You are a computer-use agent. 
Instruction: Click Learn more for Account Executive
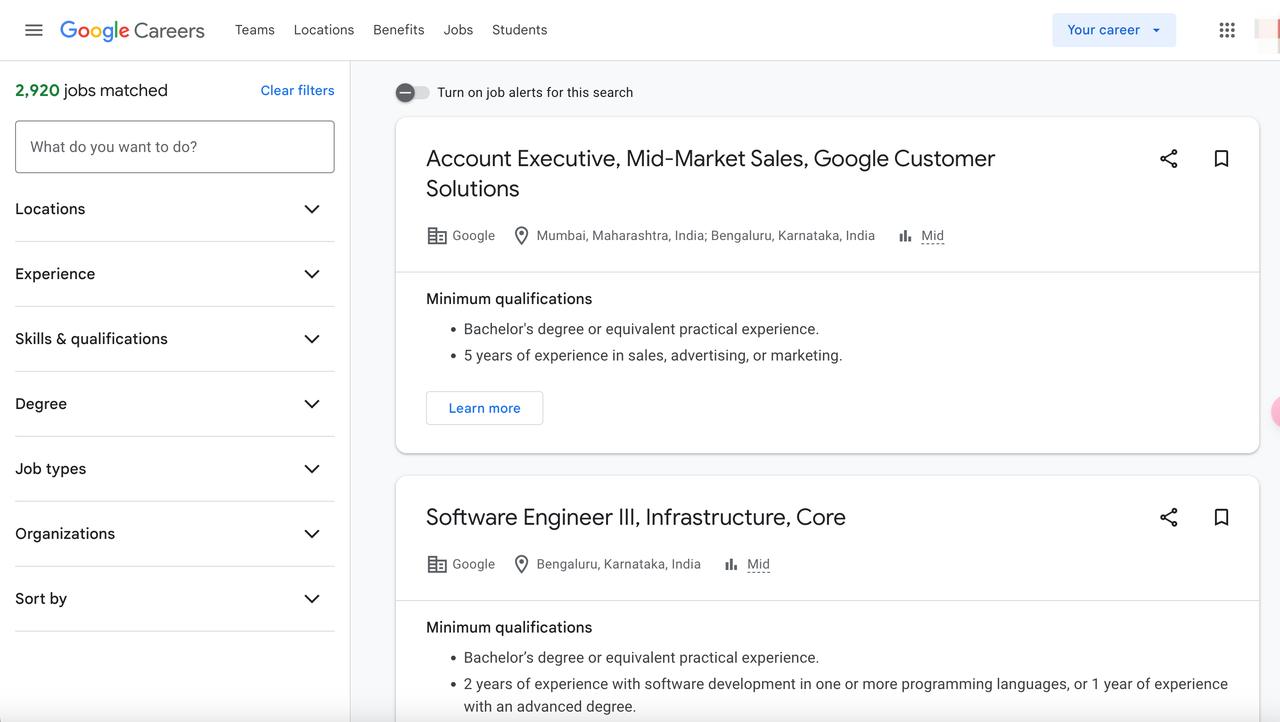click(x=484, y=408)
